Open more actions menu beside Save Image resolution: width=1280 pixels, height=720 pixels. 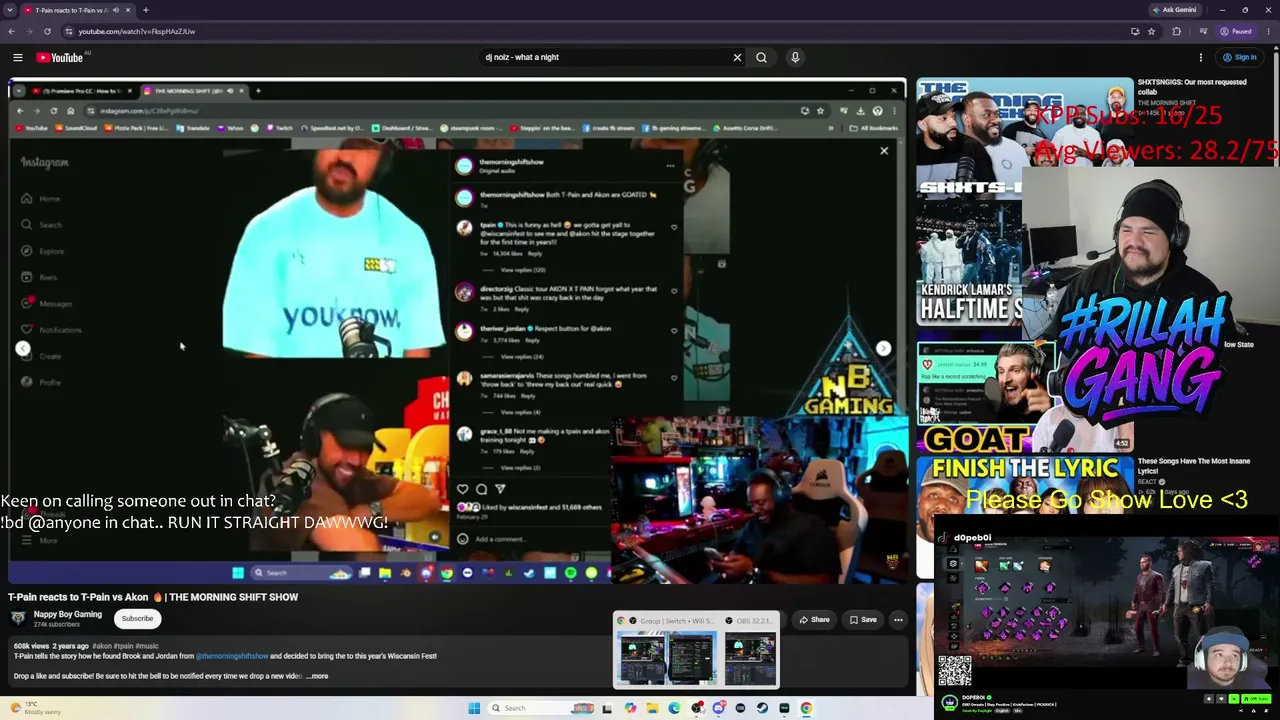pyautogui.click(x=898, y=620)
